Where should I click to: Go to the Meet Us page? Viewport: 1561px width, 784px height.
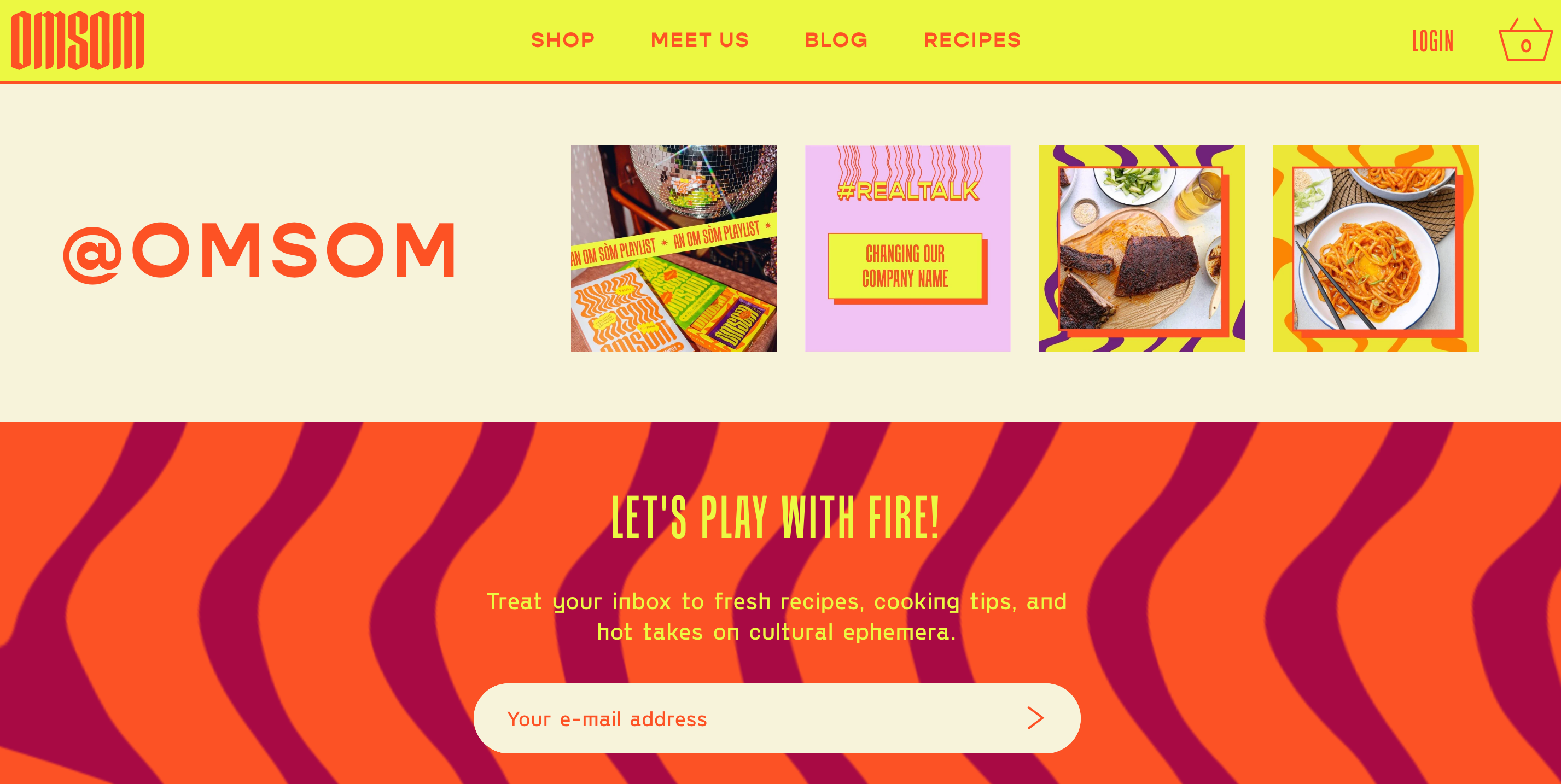tap(700, 40)
